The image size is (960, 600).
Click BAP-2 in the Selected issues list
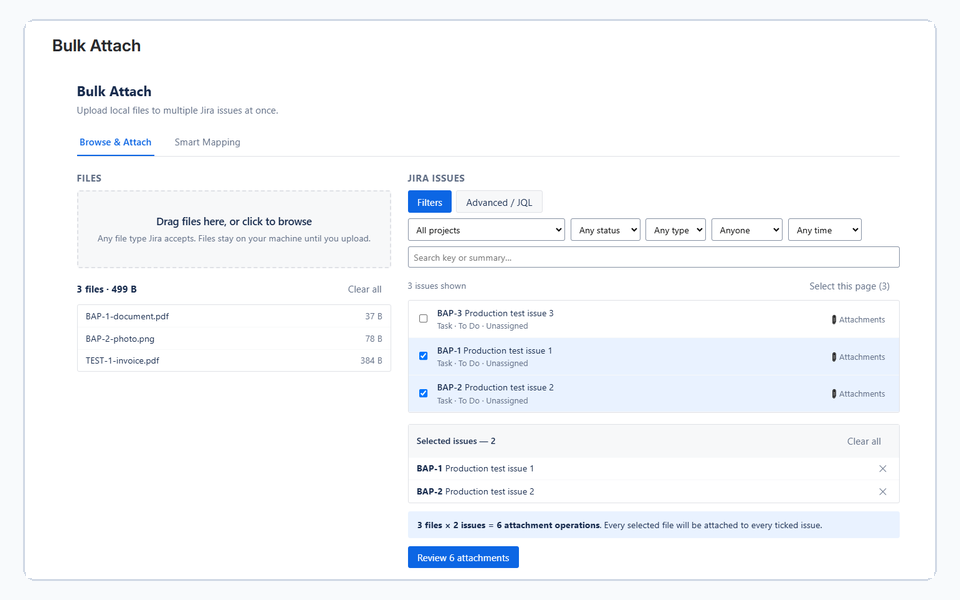(x=475, y=492)
